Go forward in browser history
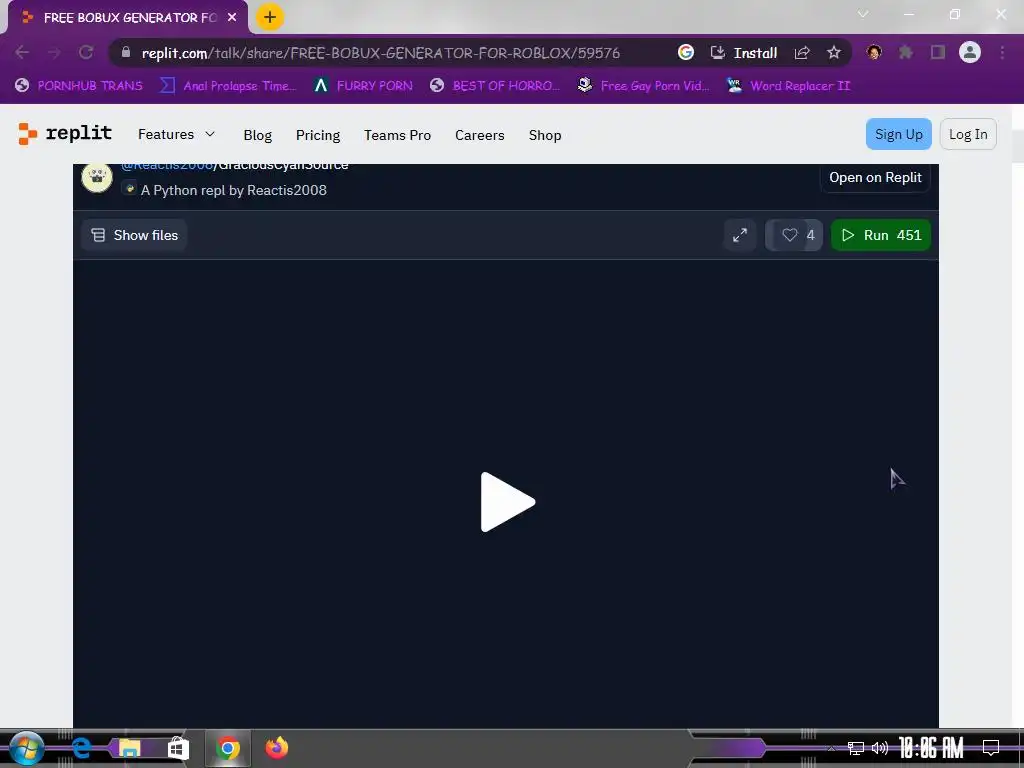This screenshot has width=1024, height=768. pos(54,52)
